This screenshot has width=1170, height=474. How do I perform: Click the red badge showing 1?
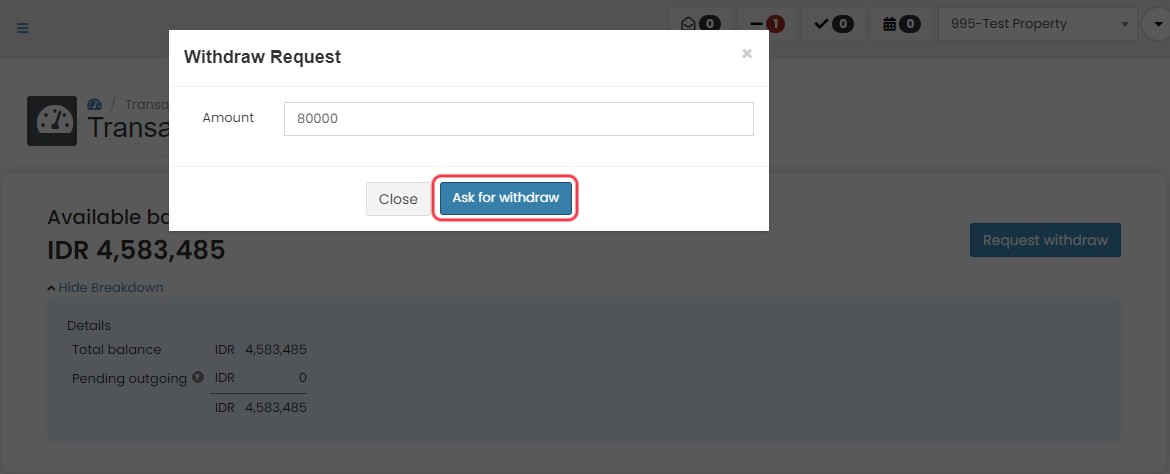coord(775,24)
